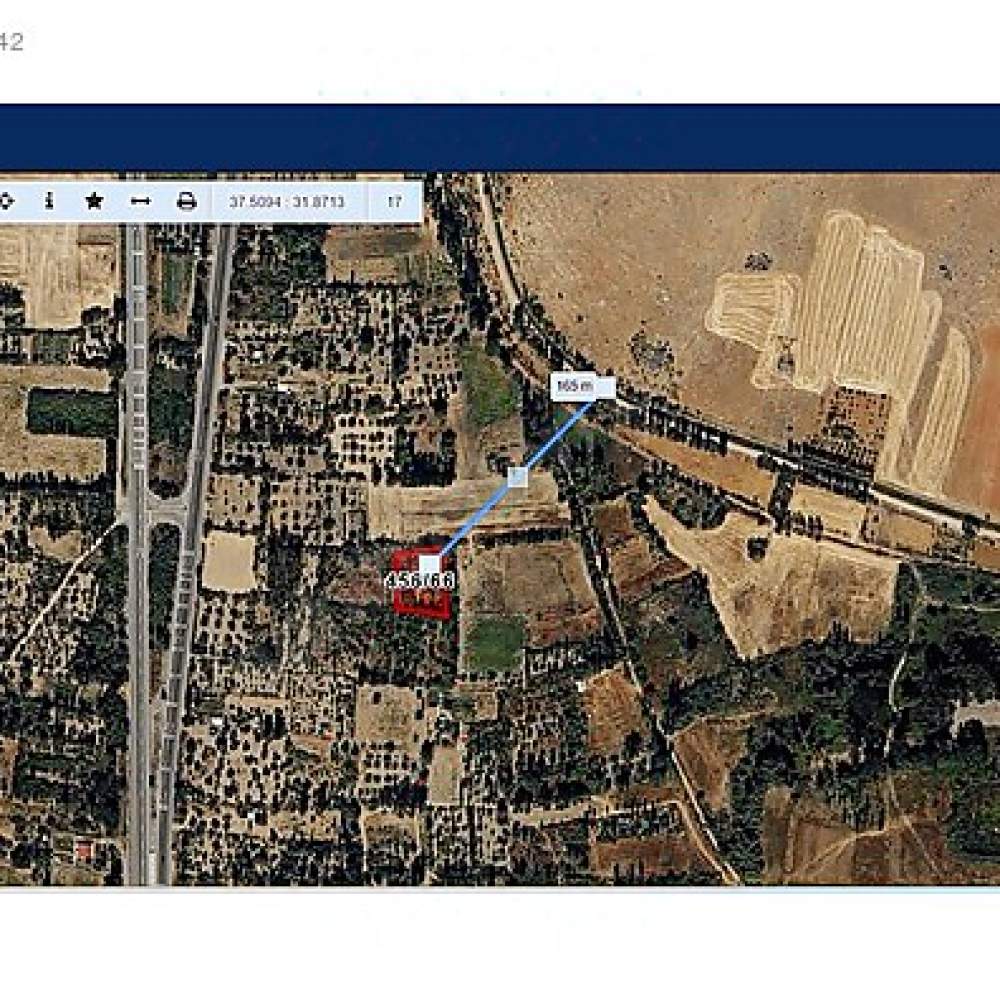Select the measurement endpoint near the distance label
The image size is (1000, 1000).
[x=605, y=388]
